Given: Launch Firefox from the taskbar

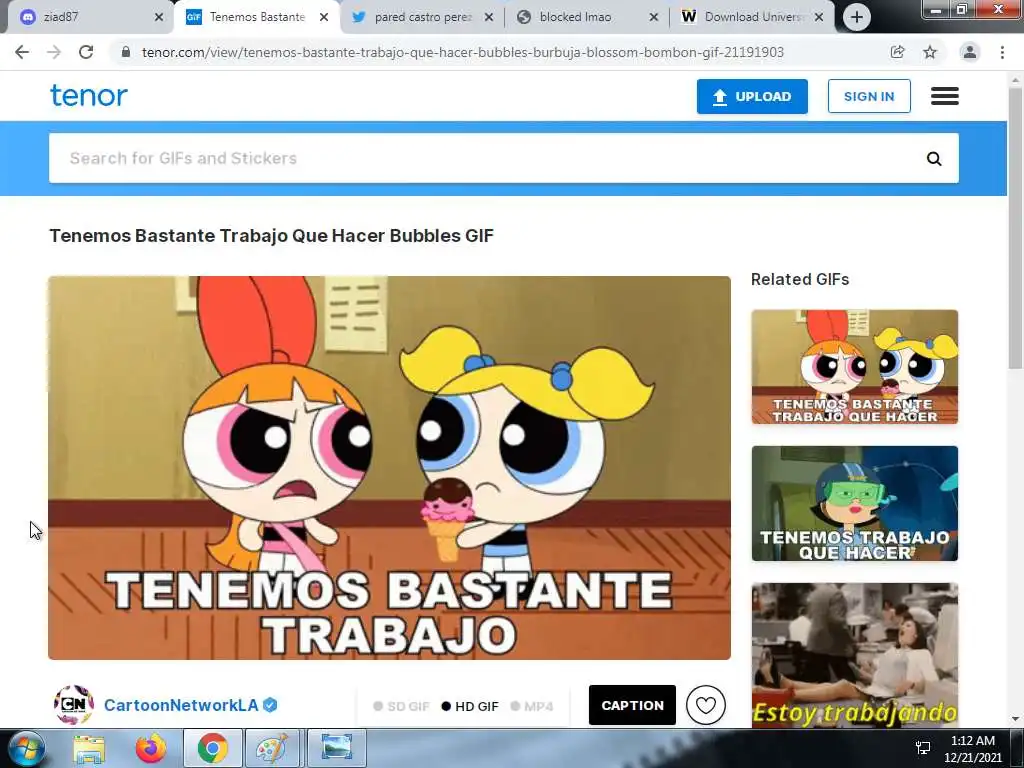Looking at the screenshot, I should click(x=150, y=748).
